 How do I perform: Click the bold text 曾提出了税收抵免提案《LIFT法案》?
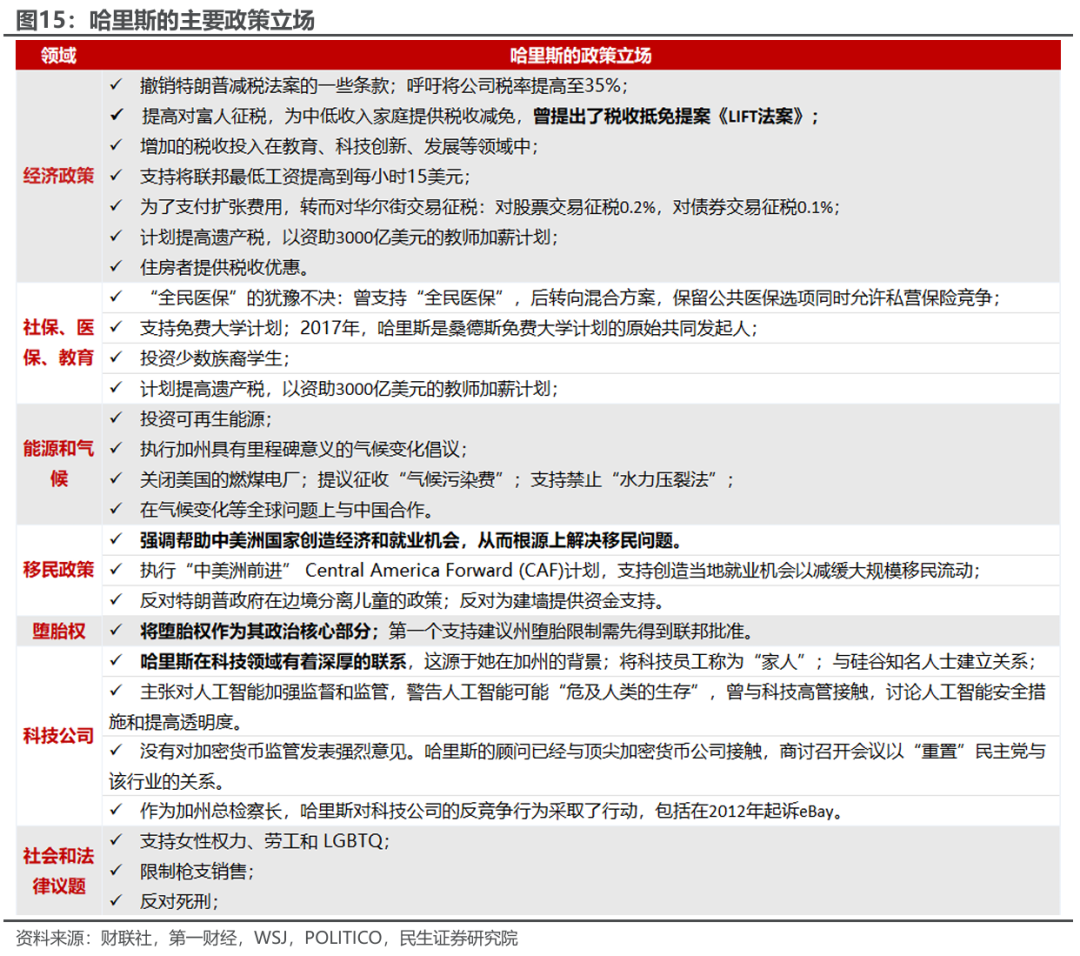(669, 116)
